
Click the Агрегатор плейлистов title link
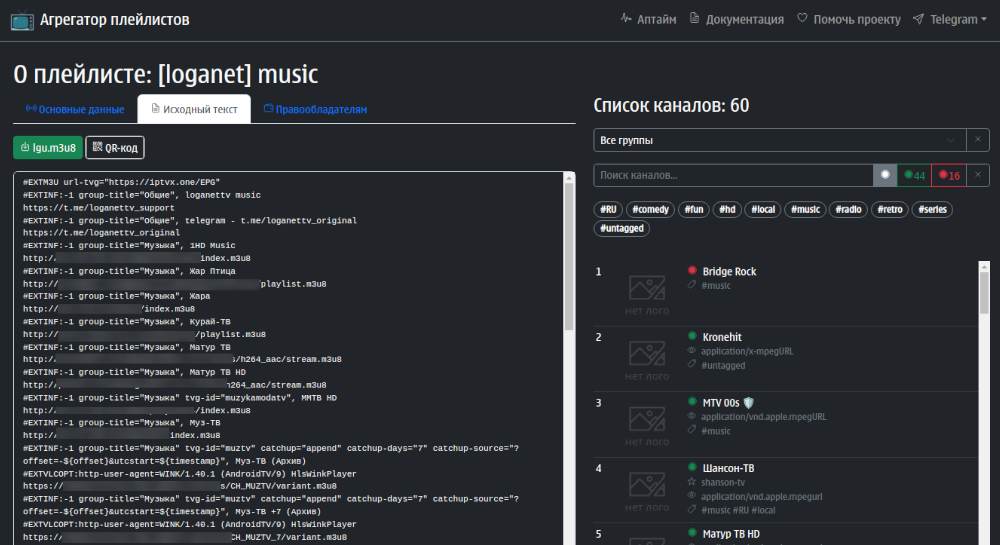click(x=115, y=20)
